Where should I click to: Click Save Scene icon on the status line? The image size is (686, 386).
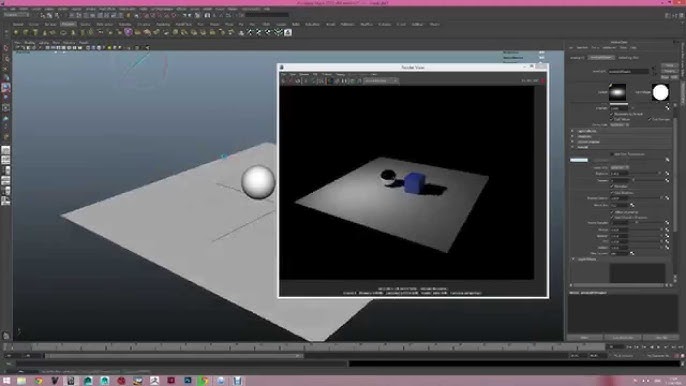point(56,15)
